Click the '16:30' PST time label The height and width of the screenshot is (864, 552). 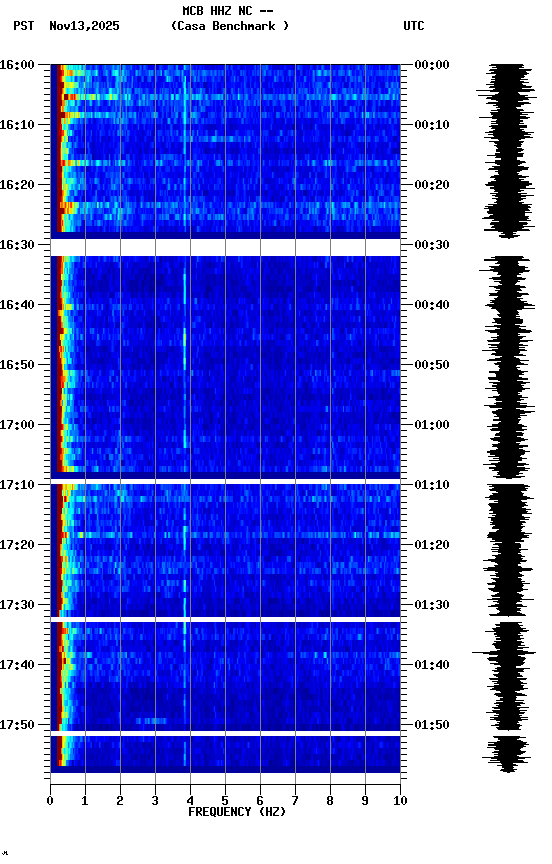[x=17, y=245]
